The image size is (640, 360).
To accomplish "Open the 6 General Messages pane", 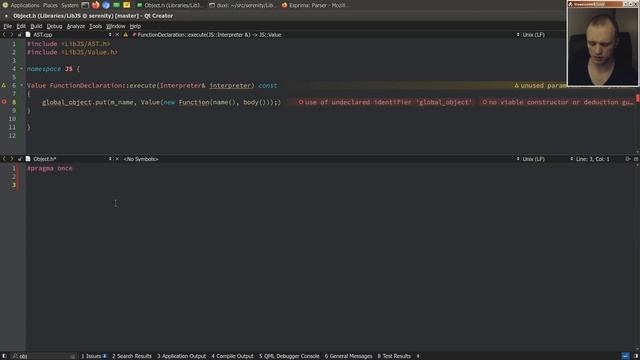I will pos(349,356).
